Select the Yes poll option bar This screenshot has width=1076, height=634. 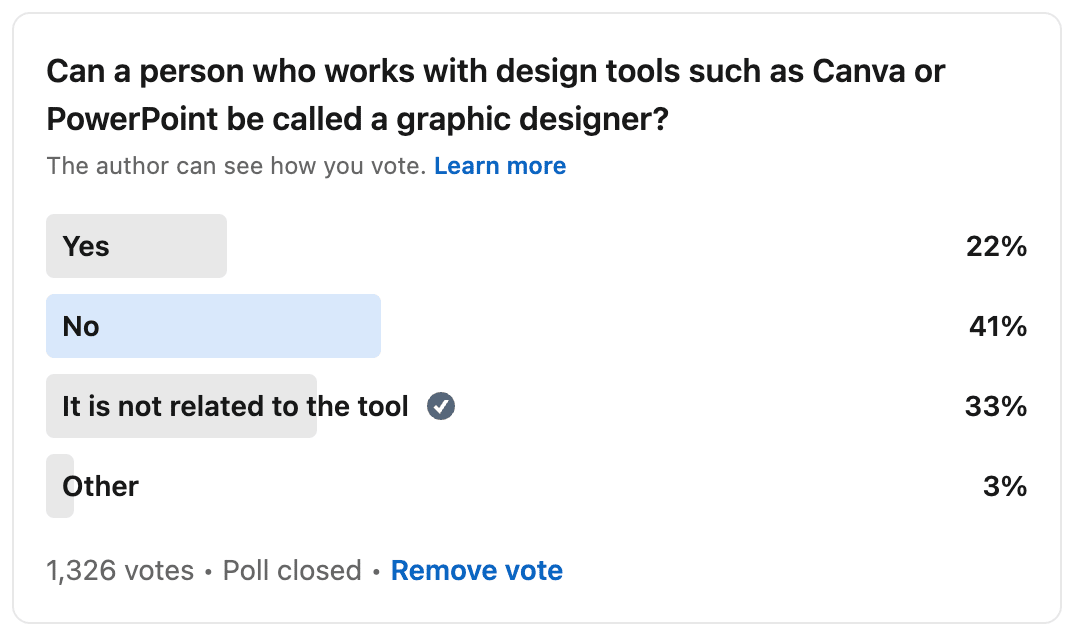coord(137,246)
